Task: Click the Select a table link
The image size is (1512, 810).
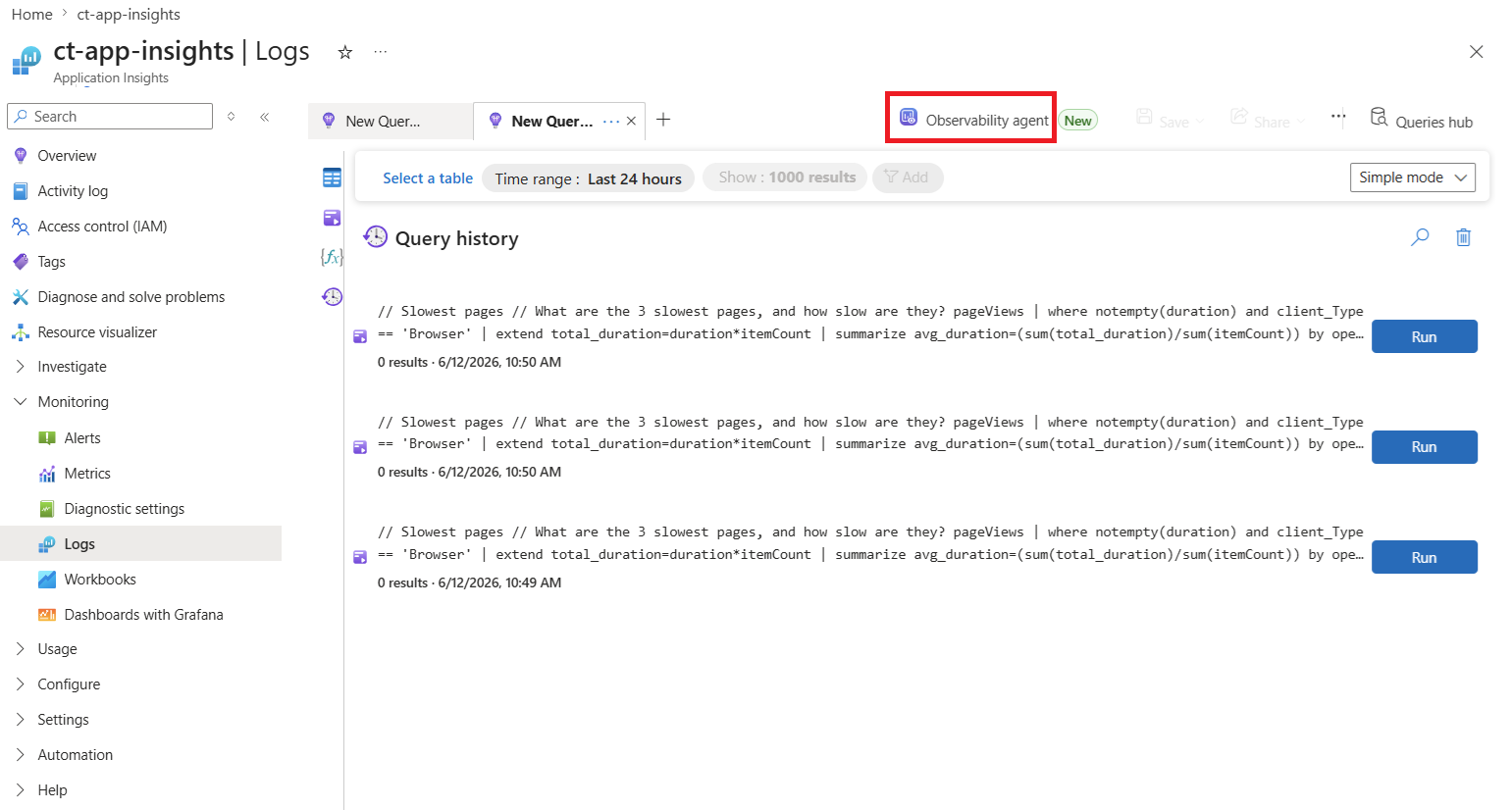Action: tap(428, 177)
